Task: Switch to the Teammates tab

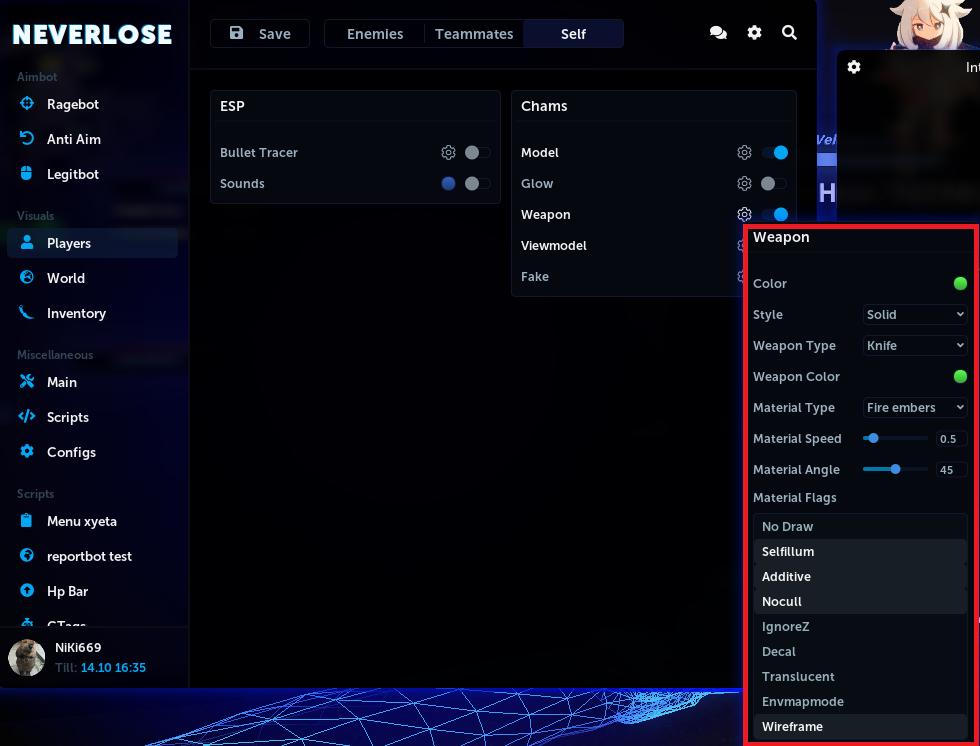Action: [x=474, y=34]
